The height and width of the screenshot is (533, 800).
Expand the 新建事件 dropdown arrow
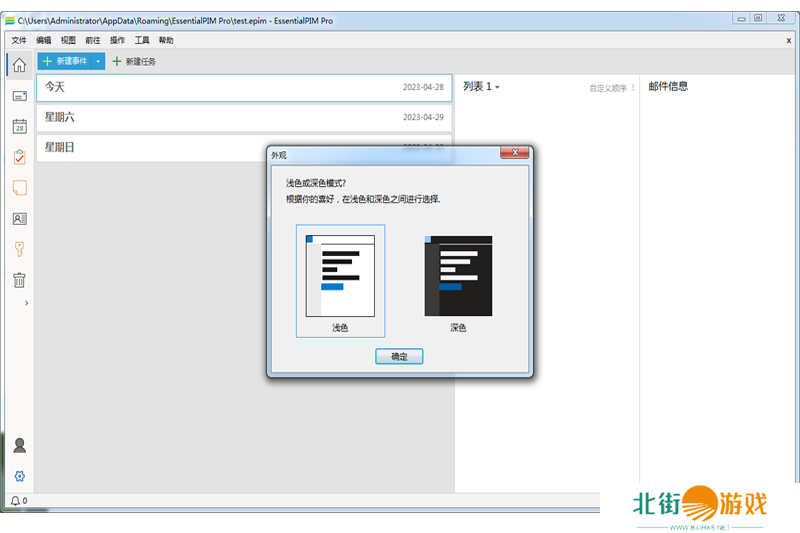pos(98,62)
